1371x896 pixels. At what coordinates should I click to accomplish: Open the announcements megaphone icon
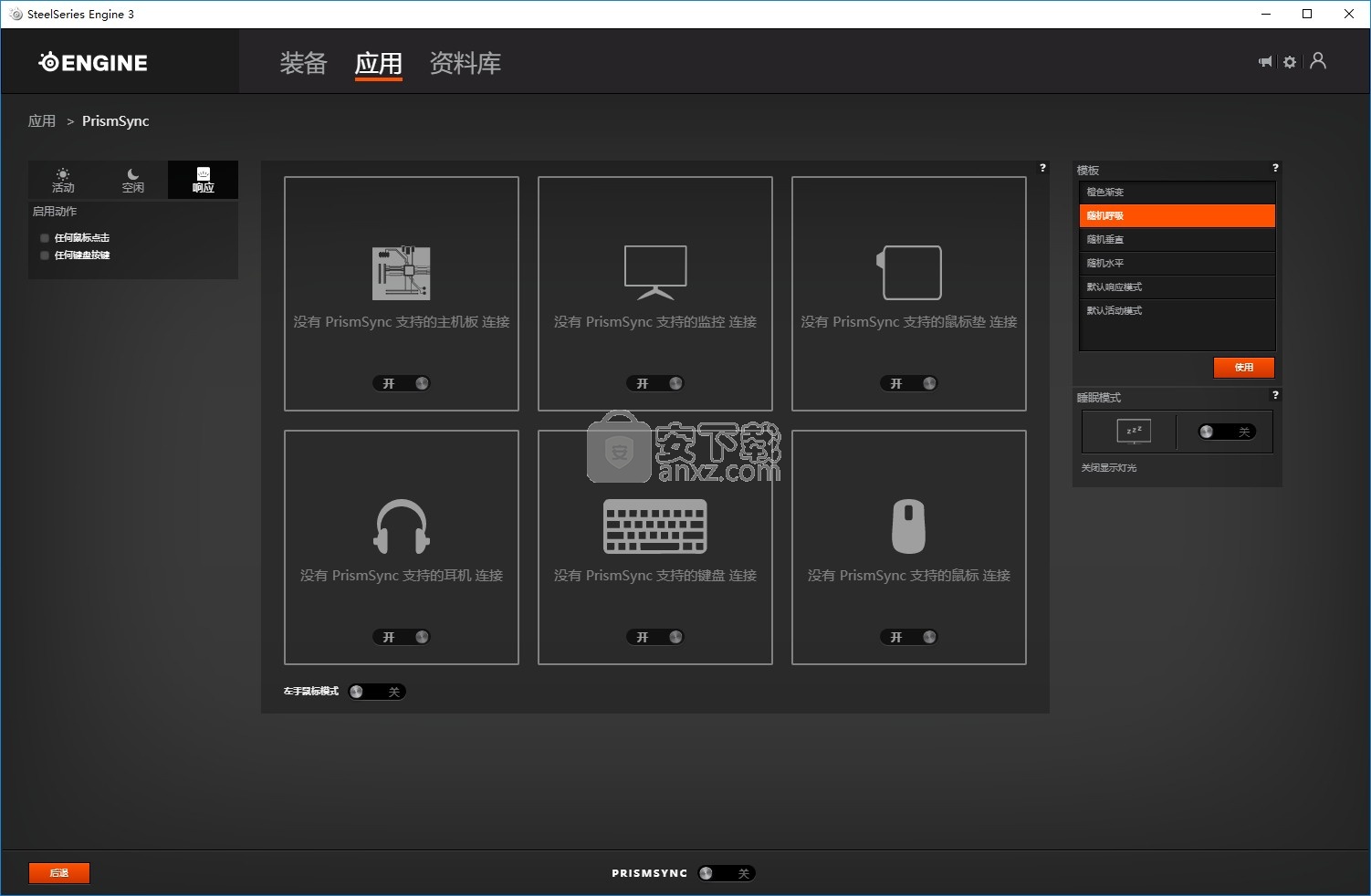(1265, 62)
